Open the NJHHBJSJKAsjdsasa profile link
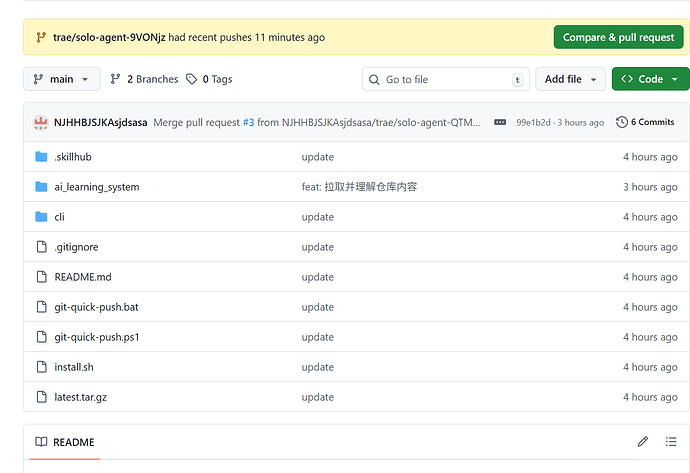The height and width of the screenshot is (473, 690). tap(100, 122)
